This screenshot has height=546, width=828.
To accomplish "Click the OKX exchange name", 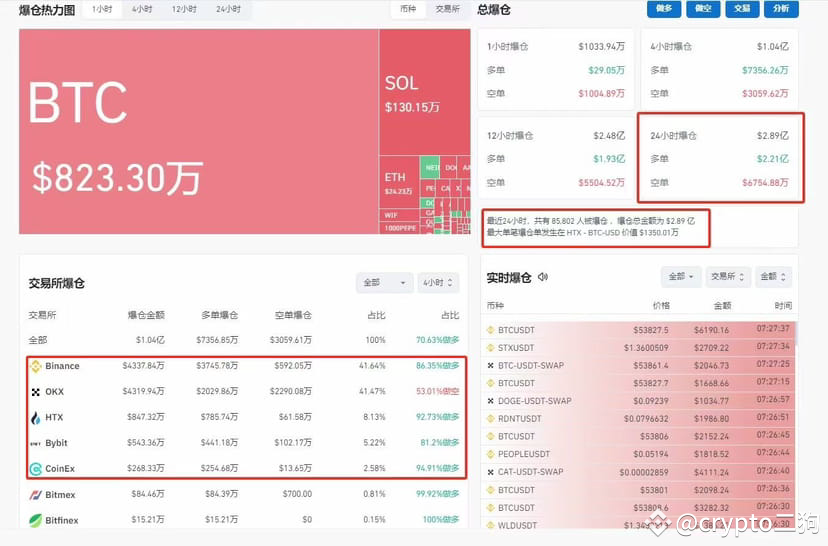I will tap(54, 392).
